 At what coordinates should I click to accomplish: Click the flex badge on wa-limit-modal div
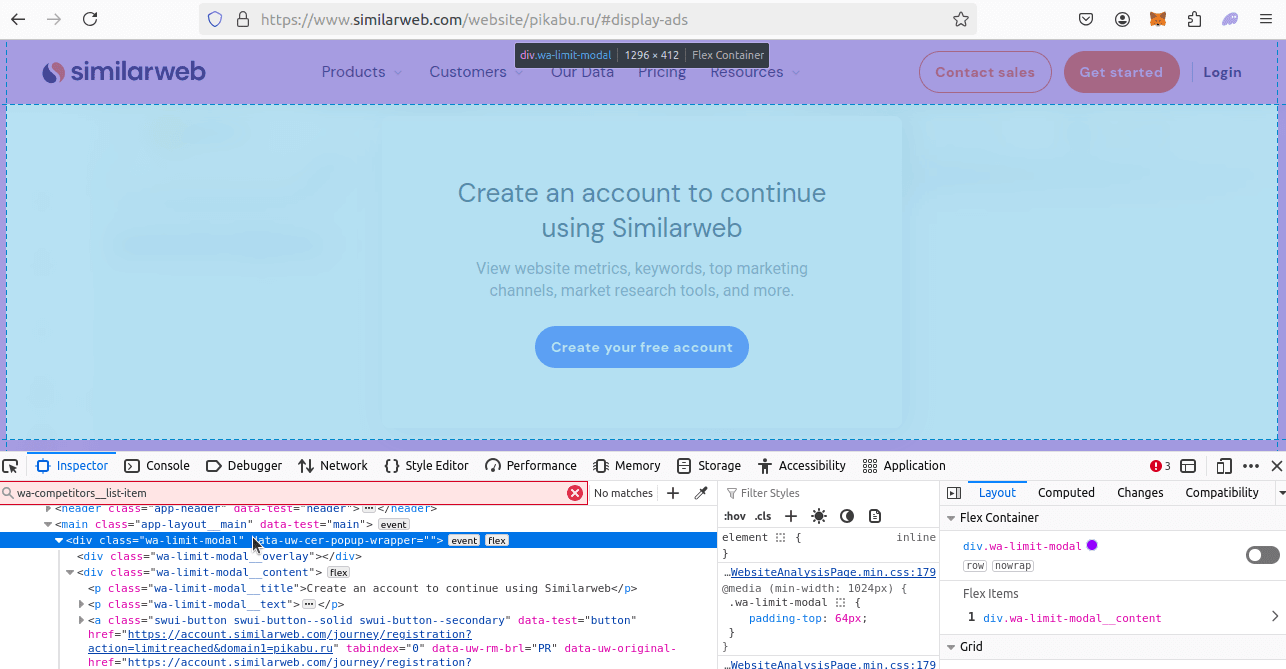tap(497, 540)
